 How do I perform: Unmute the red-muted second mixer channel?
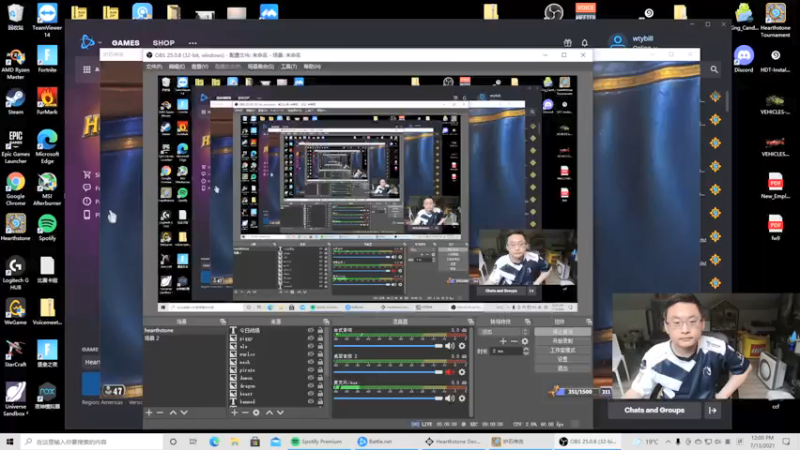coord(449,372)
